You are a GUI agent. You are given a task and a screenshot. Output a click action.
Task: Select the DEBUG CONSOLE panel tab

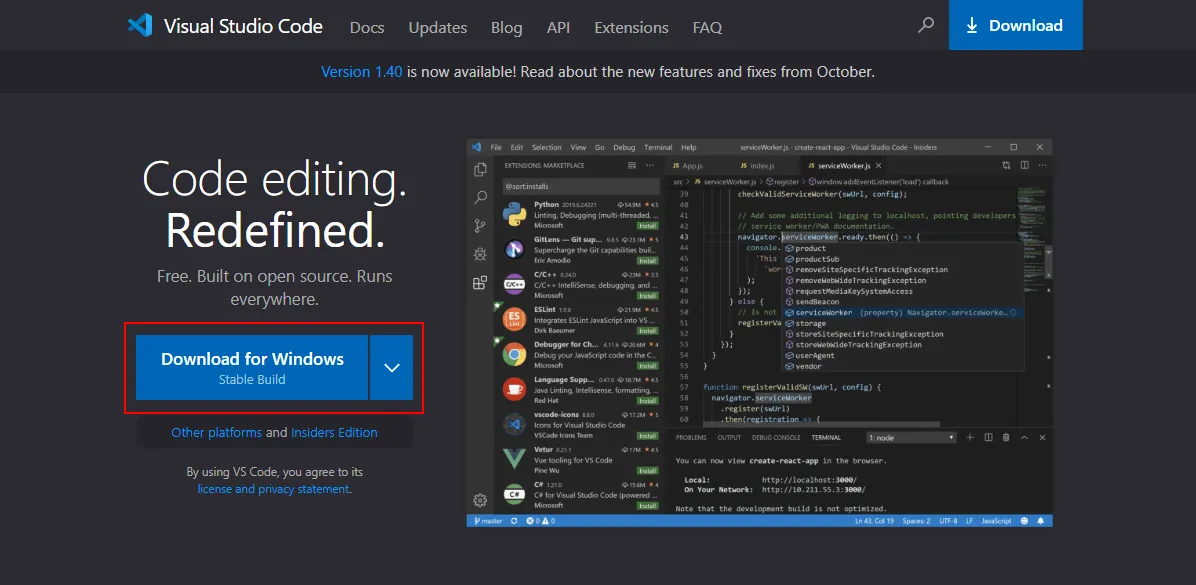point(776,438)
